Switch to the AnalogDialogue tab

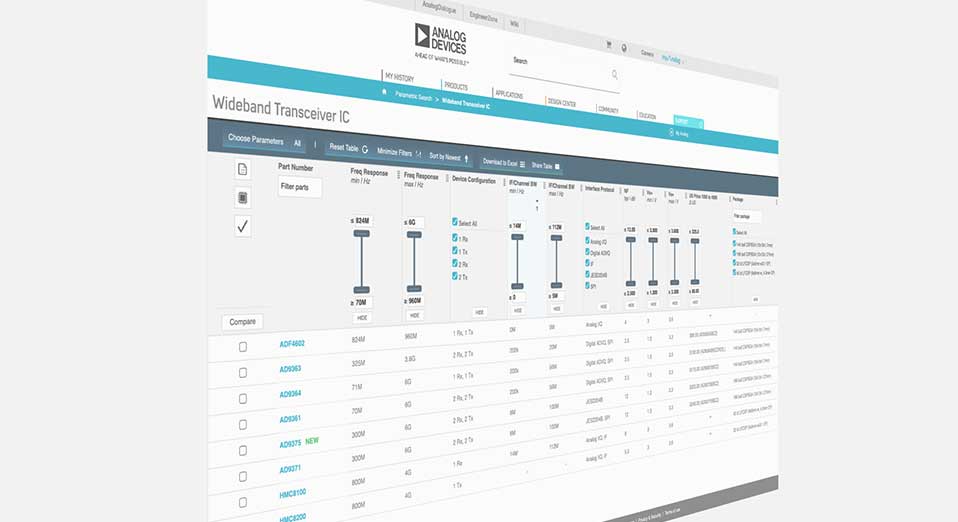[x=439, y=6]
